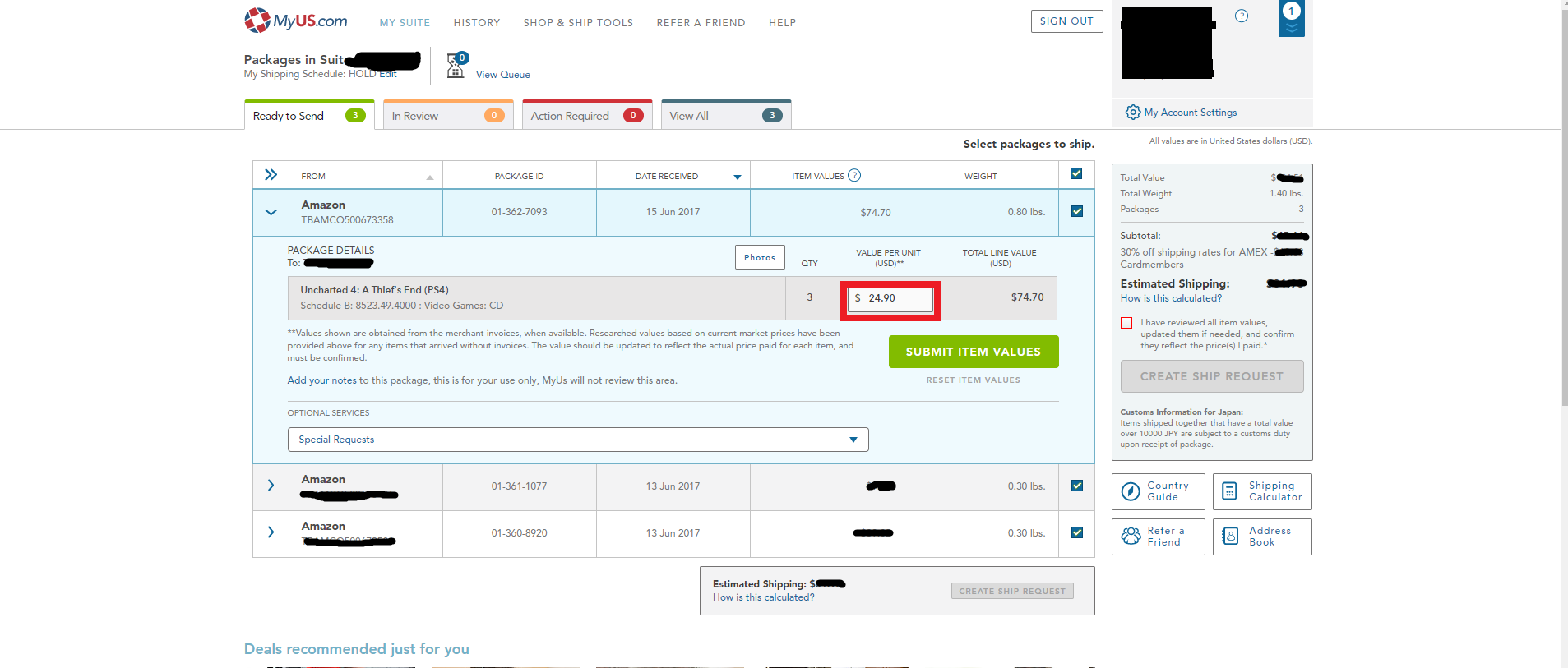The width and height of the screenshot is (1568, 668).
Task: Sort by From column arrow
Action: pos(429,177)
